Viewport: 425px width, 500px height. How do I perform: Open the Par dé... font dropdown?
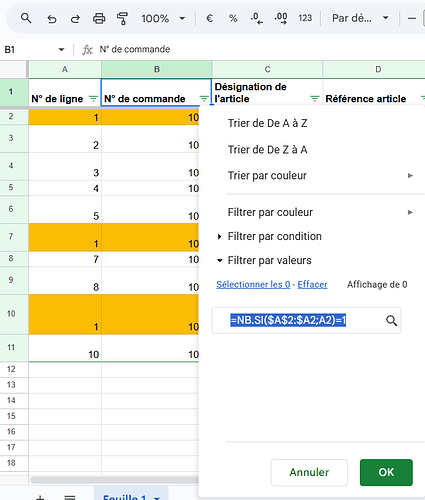point(360,18)
